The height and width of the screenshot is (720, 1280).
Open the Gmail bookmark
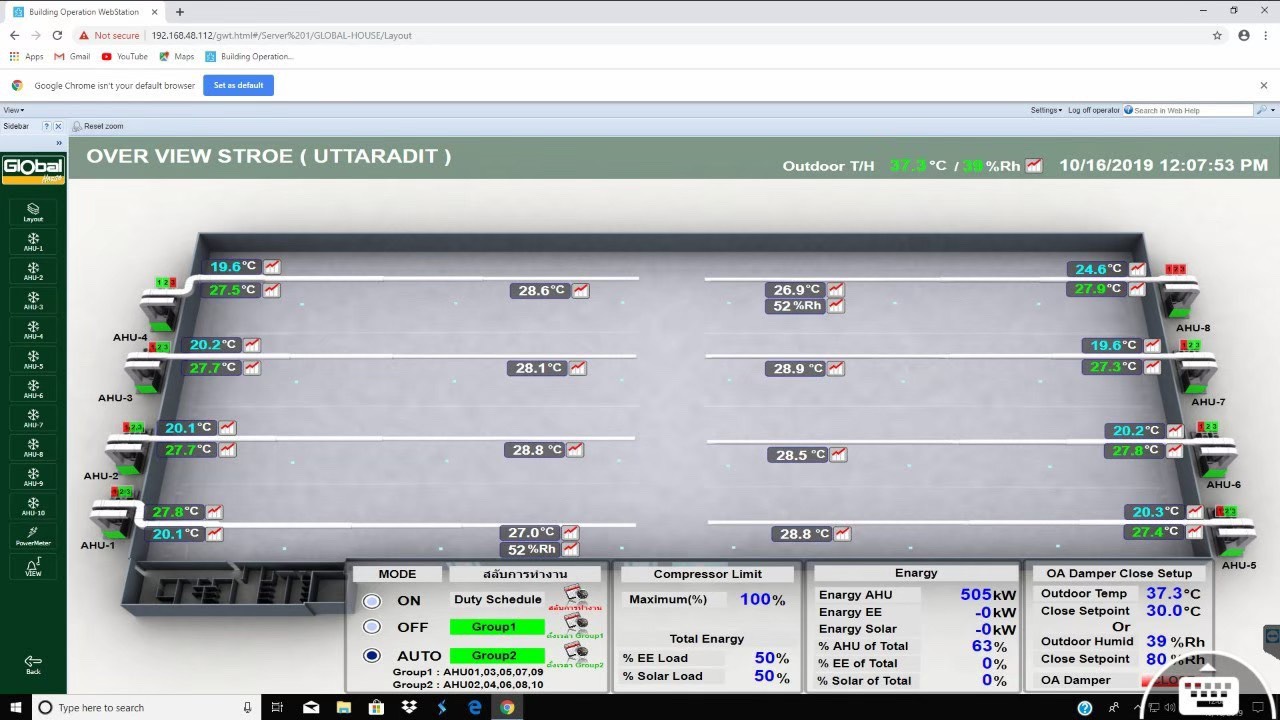coord(73,57)
